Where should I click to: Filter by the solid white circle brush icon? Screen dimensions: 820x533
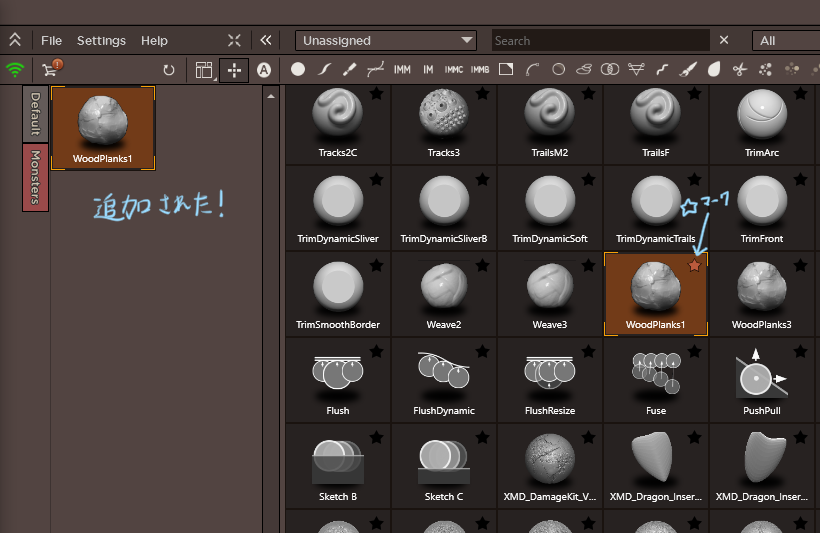point(298,69)
